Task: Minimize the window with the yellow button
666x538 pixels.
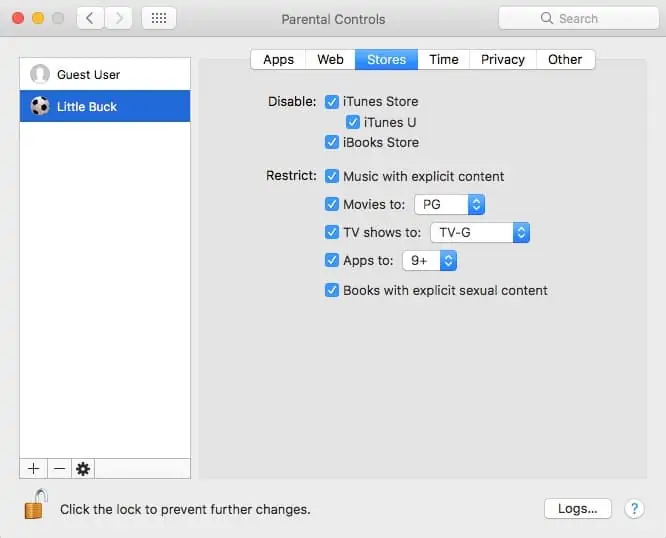Action: coord(38,18)
